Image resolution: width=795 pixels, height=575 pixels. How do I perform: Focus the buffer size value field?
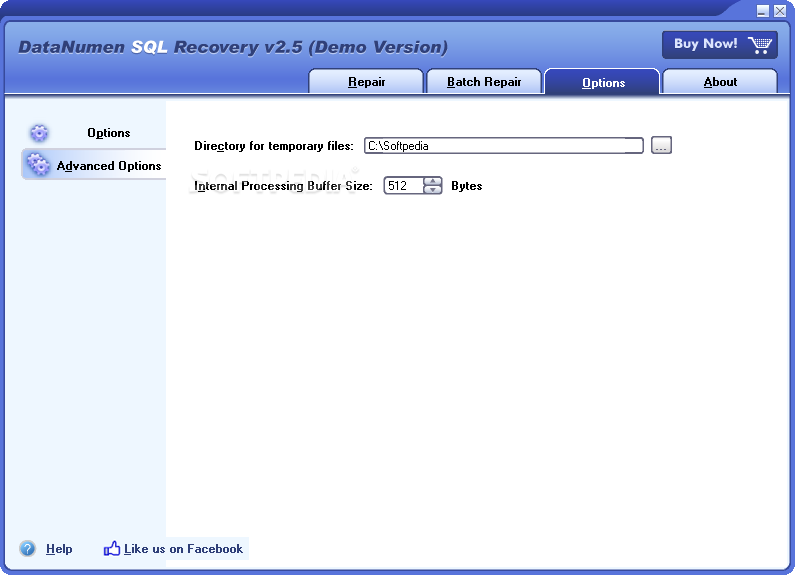403,186
